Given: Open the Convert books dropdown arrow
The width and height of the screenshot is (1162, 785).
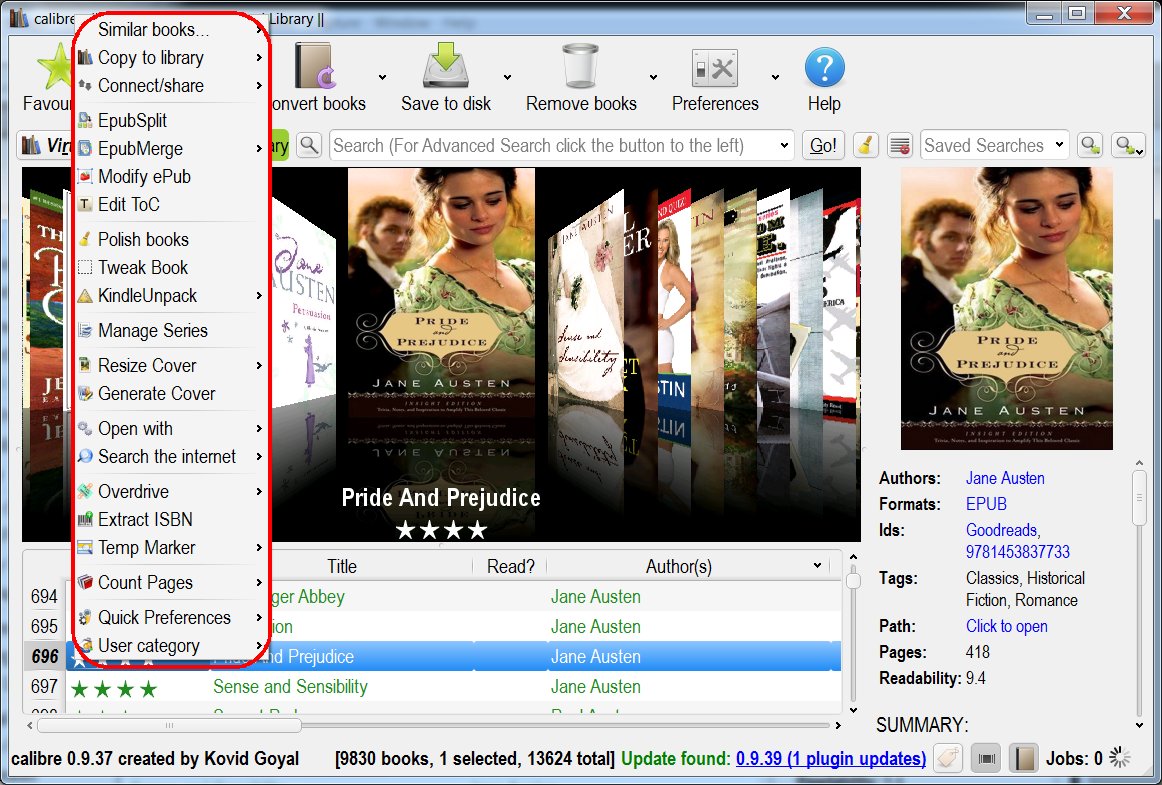Looking at the screenshot, I should (x=382, y=77).
